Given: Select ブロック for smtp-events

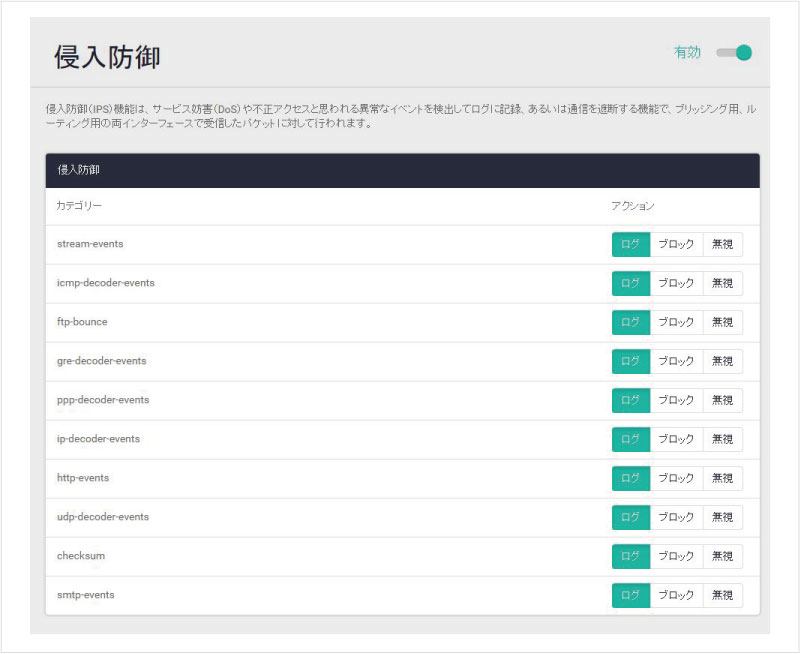Looking at the screenshot, I should point(676,595).
